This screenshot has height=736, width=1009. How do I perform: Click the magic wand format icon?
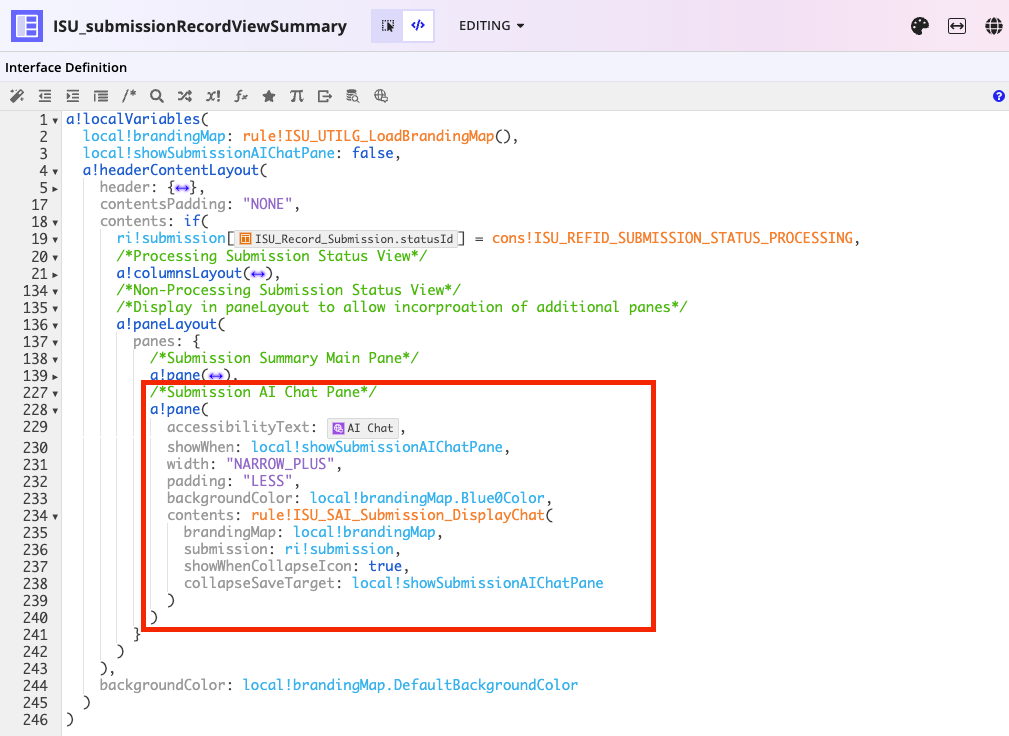(17, 96)
